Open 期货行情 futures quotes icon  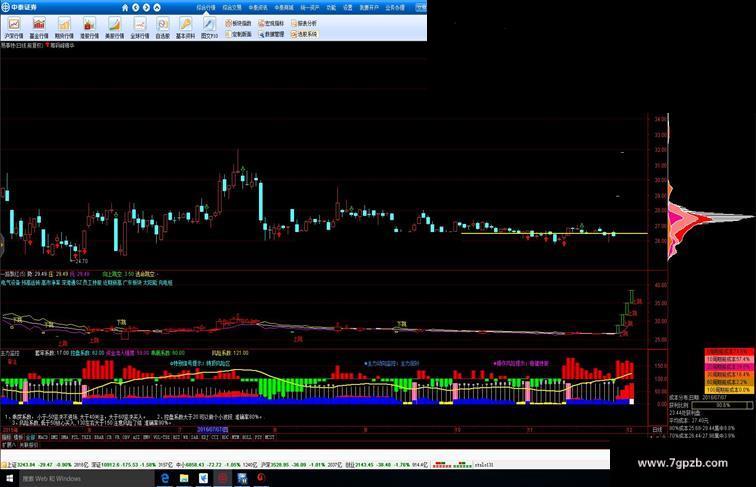coord(64,28)
